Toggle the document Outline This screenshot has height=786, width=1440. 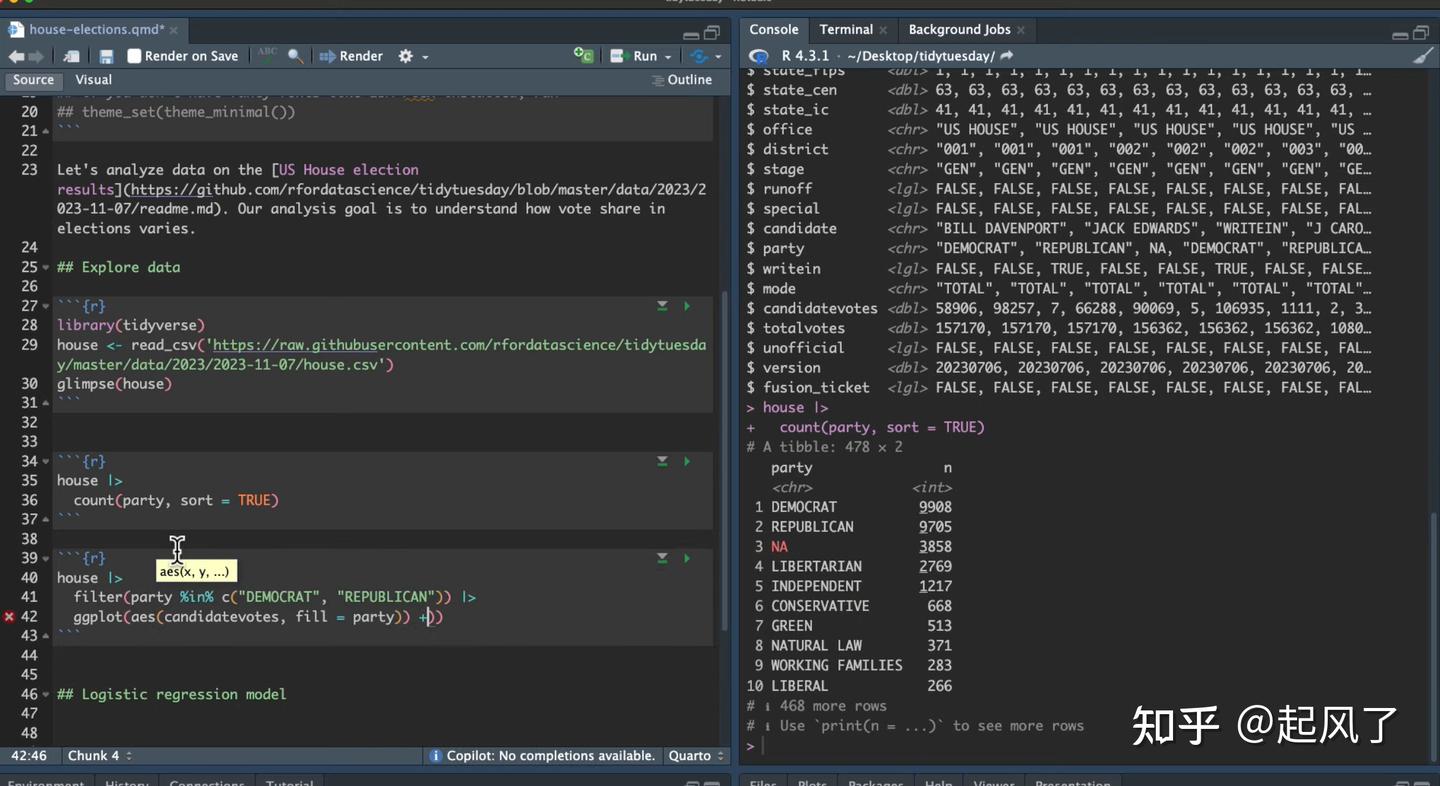(x=682, y=80)
